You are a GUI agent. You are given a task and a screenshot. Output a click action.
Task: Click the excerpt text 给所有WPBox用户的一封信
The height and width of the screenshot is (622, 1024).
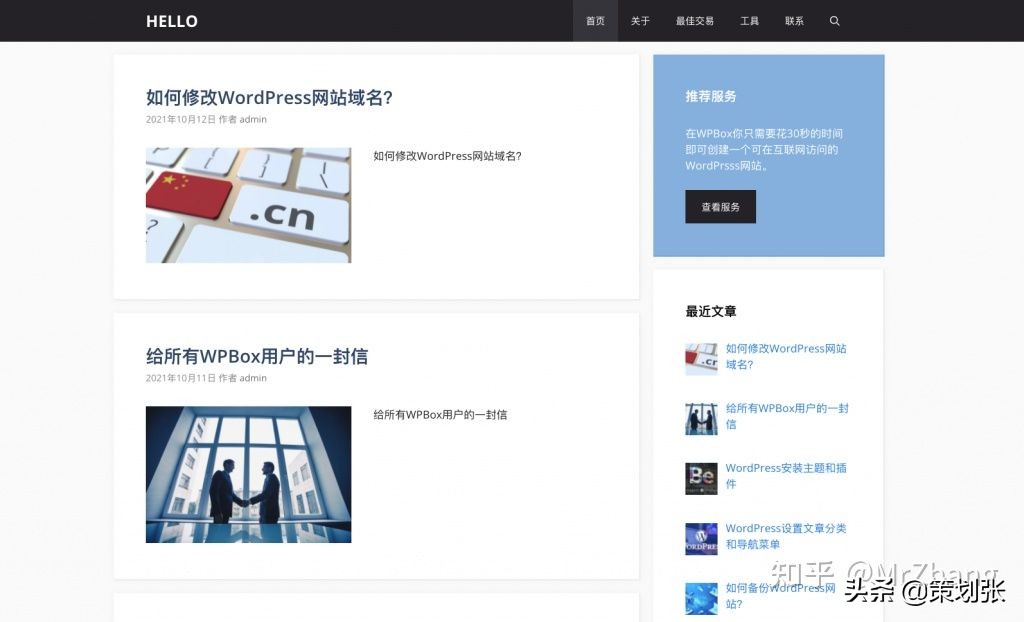[440, 414]
